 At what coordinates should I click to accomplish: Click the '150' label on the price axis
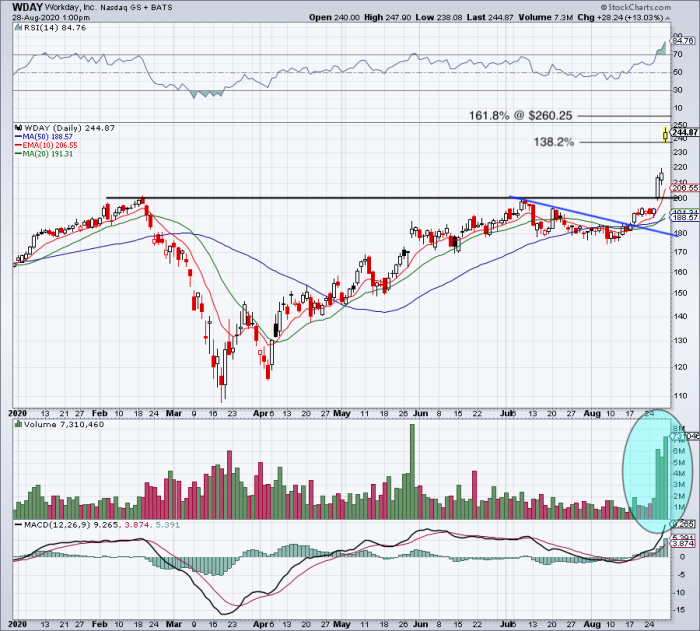click(x=681, y=293)
